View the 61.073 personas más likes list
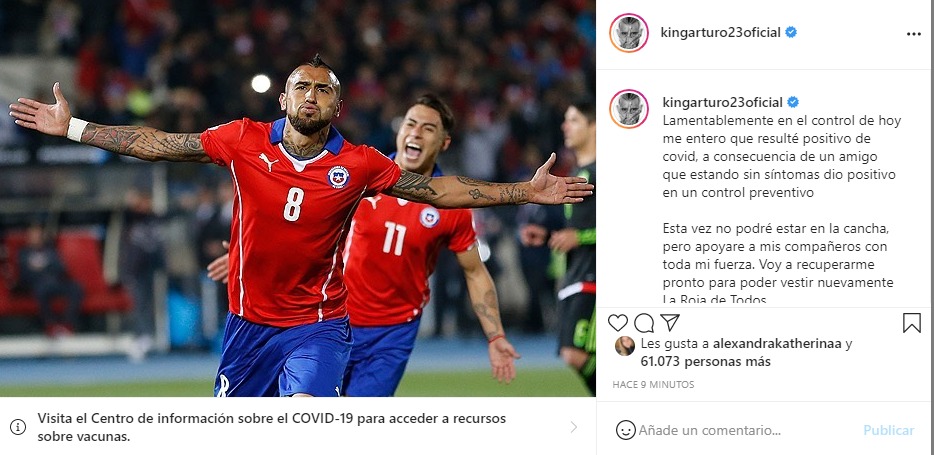Viewport: 934px width, 455px height. 705,361
